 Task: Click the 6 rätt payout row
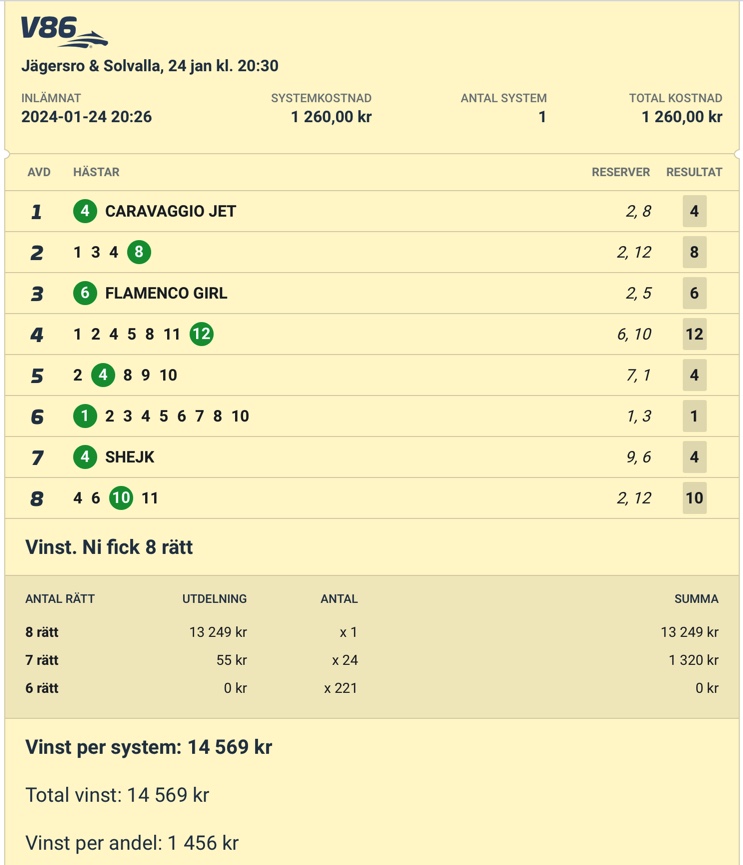(372, 688)
